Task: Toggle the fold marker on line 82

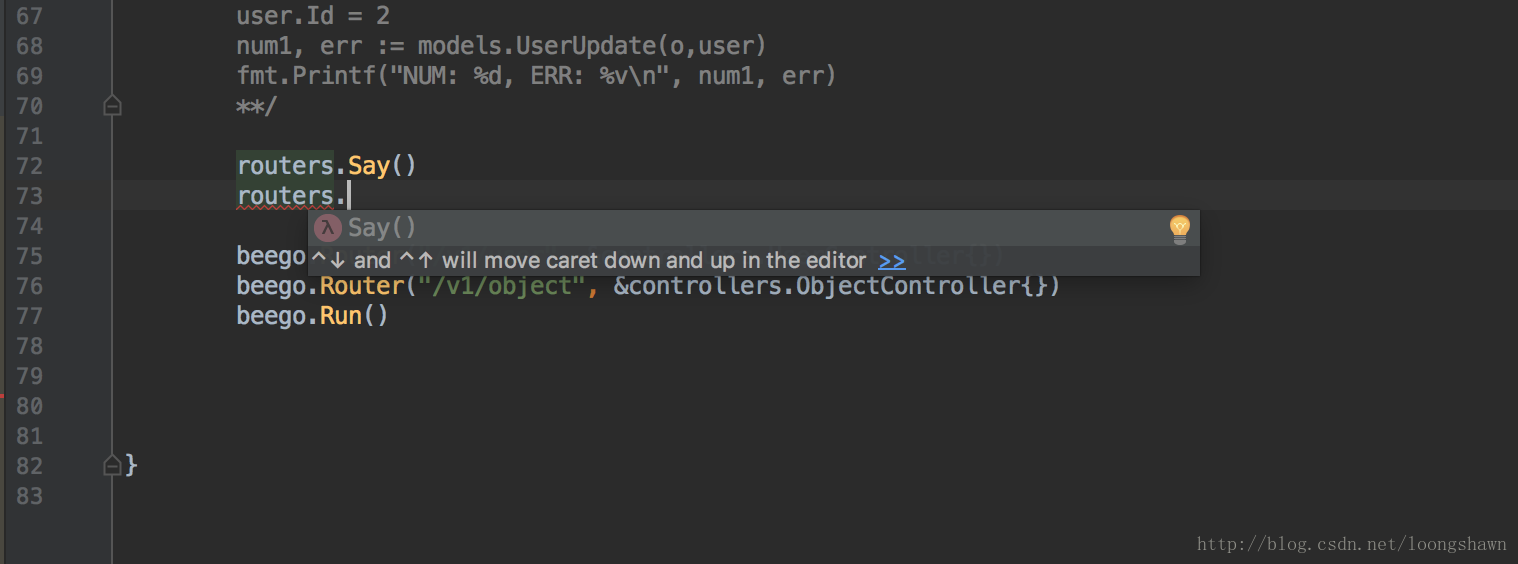Action: click(x=112, y=465)
